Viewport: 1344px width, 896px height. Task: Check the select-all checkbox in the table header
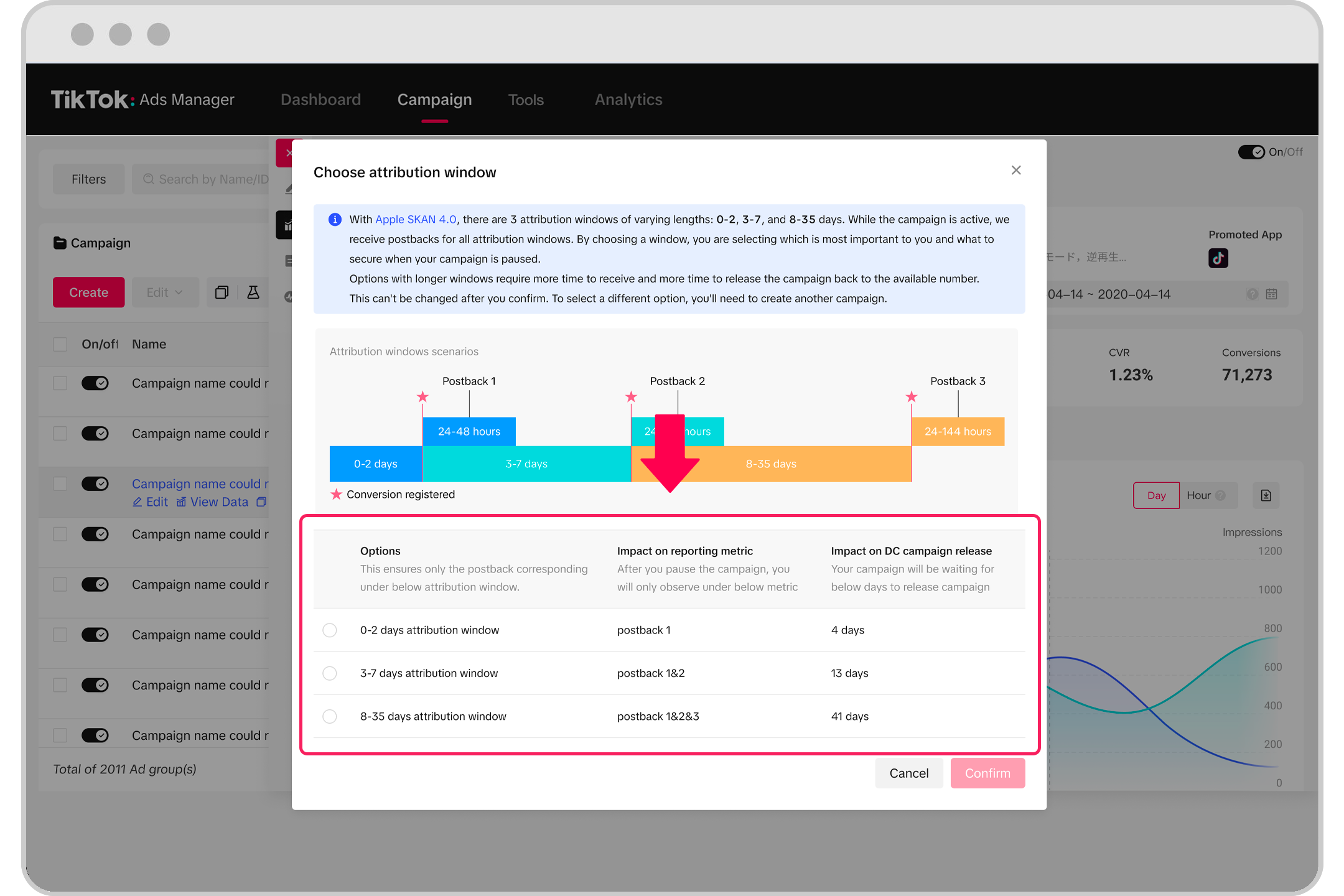click(60, 344)
